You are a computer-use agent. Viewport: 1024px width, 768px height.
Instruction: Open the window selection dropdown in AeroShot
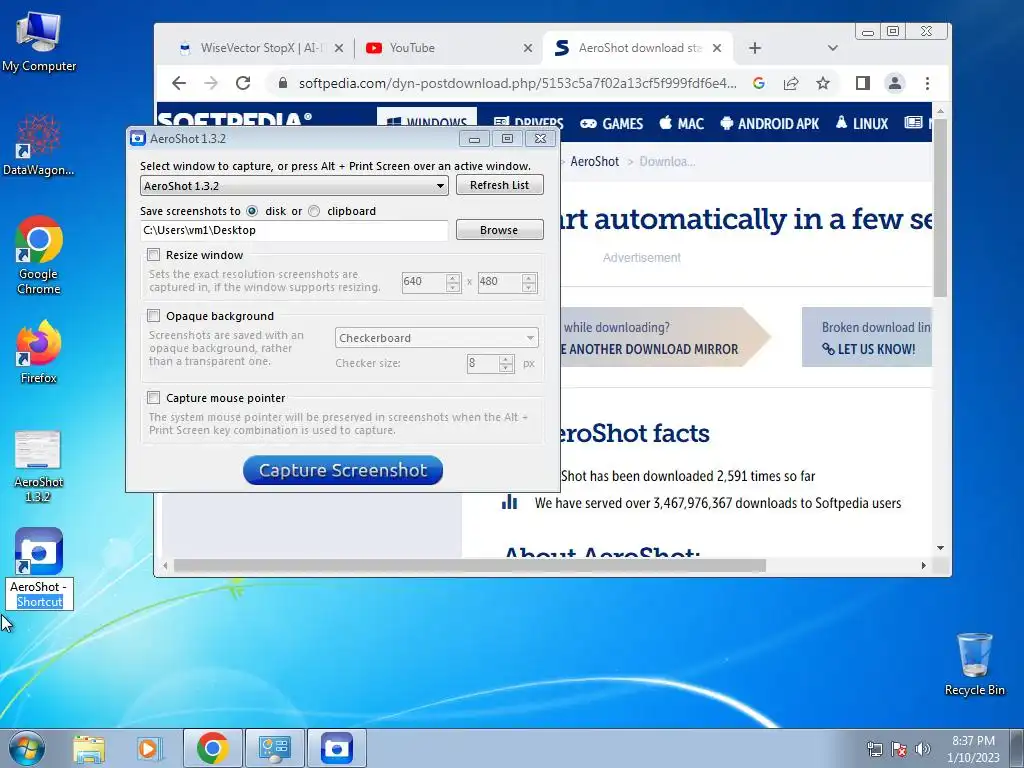point(294,185)
